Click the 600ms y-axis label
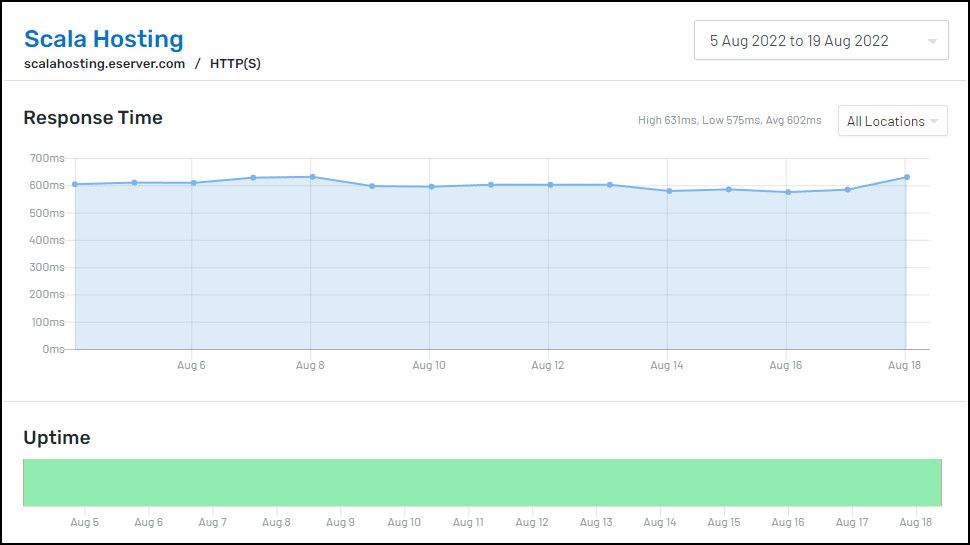 [47, 186]
